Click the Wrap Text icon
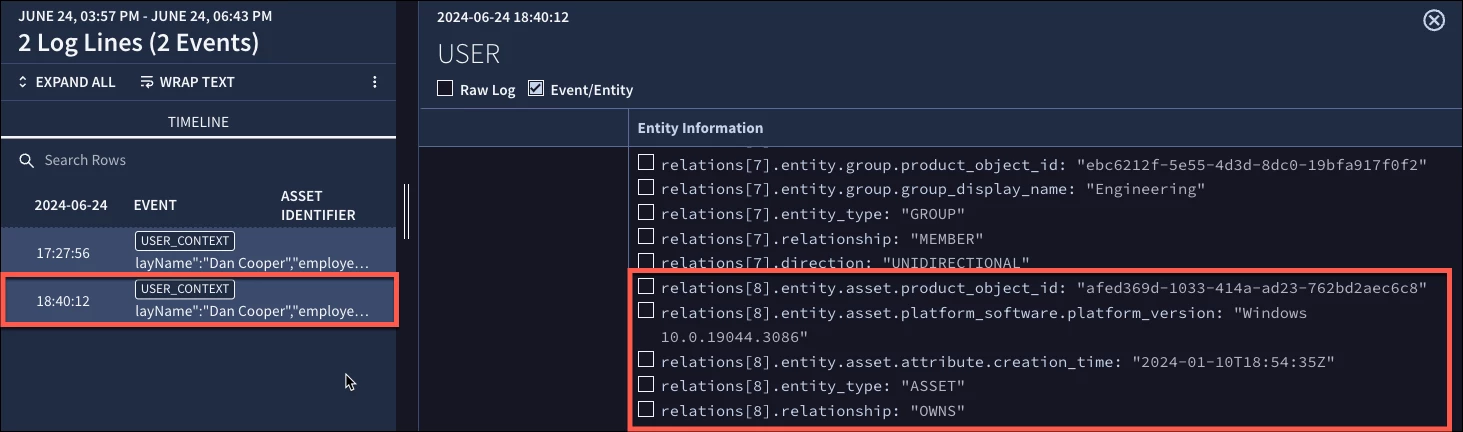The width and height of the screenshot is (1463, 432). point(147,82)
